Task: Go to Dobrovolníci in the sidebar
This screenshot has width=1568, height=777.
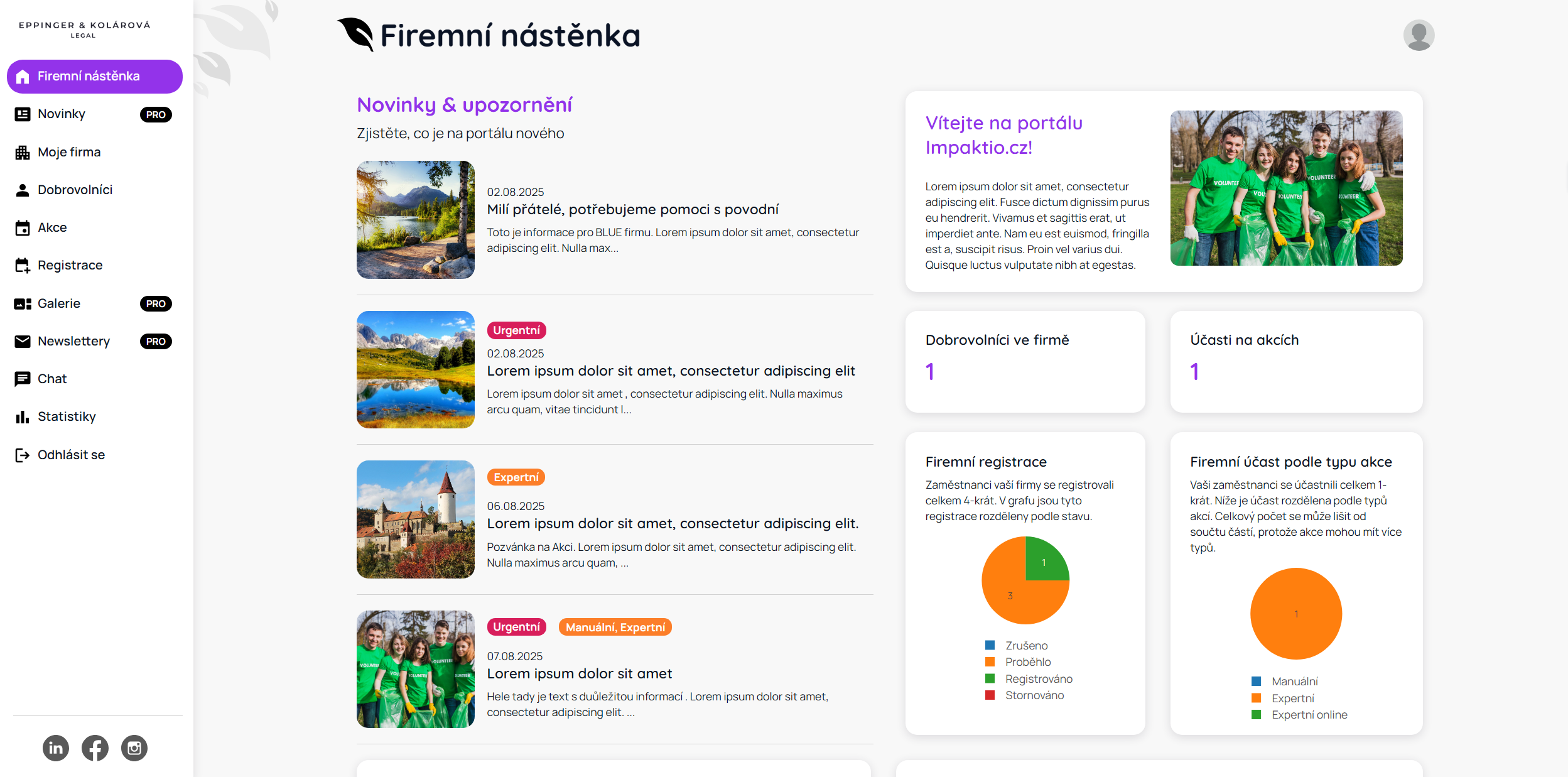Action: (x=75, y=190)
